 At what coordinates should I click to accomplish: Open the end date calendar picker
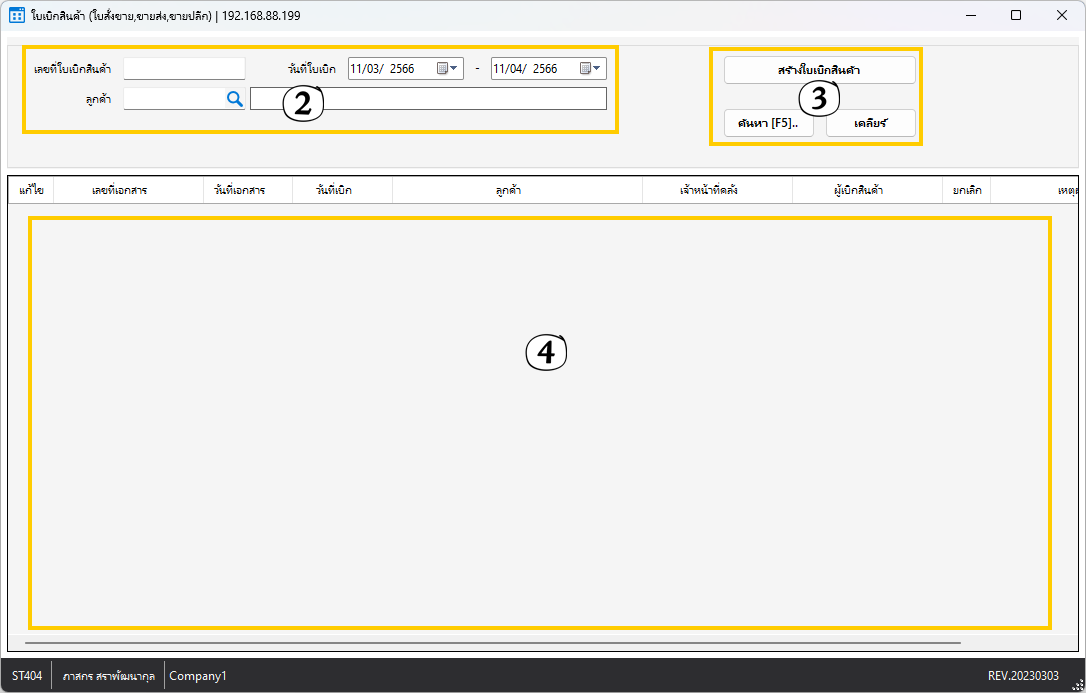click(x=591, y=69)
